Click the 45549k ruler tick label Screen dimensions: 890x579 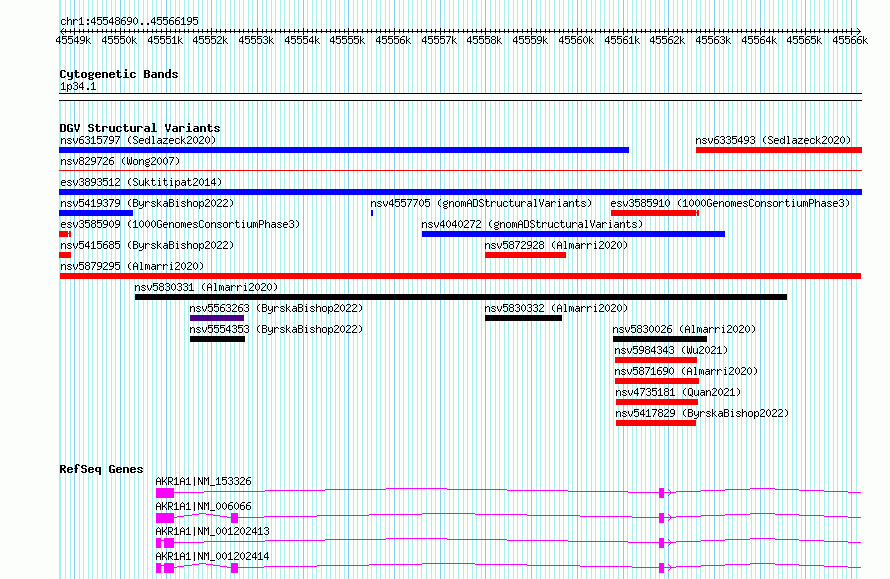(x=73, y=40)
